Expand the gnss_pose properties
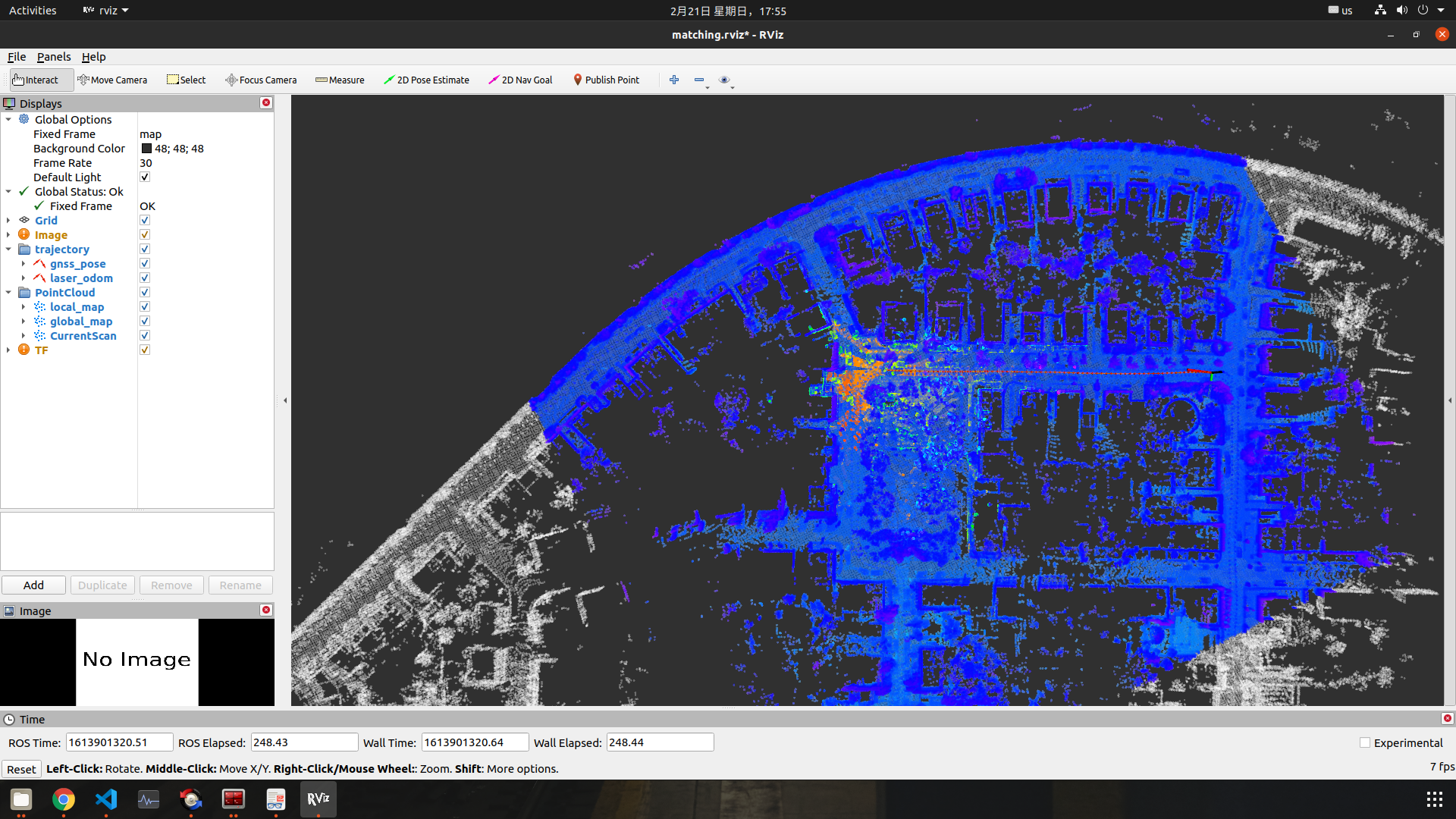The width and height of the screenshot is (1456, 819). click(x=24, y=263)
